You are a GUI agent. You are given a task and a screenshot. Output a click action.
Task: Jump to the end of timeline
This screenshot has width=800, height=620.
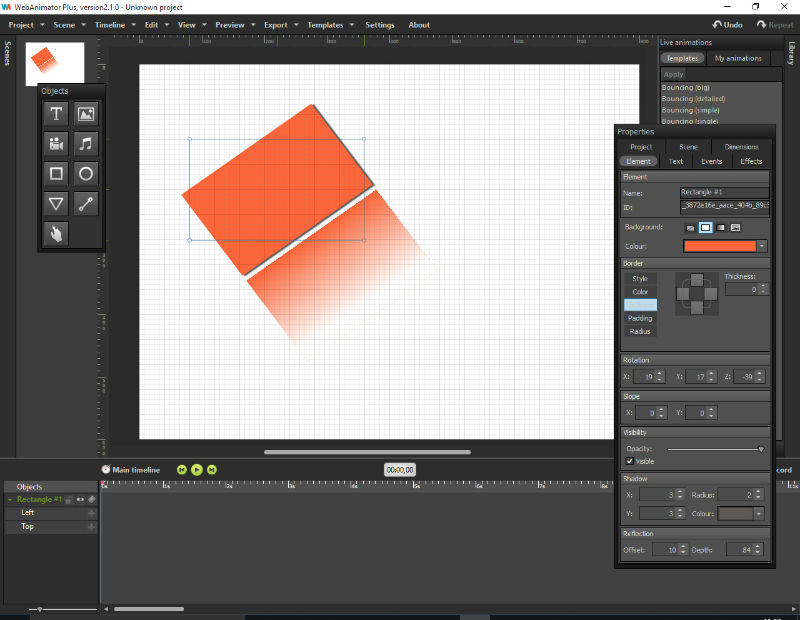pos(212,469)
